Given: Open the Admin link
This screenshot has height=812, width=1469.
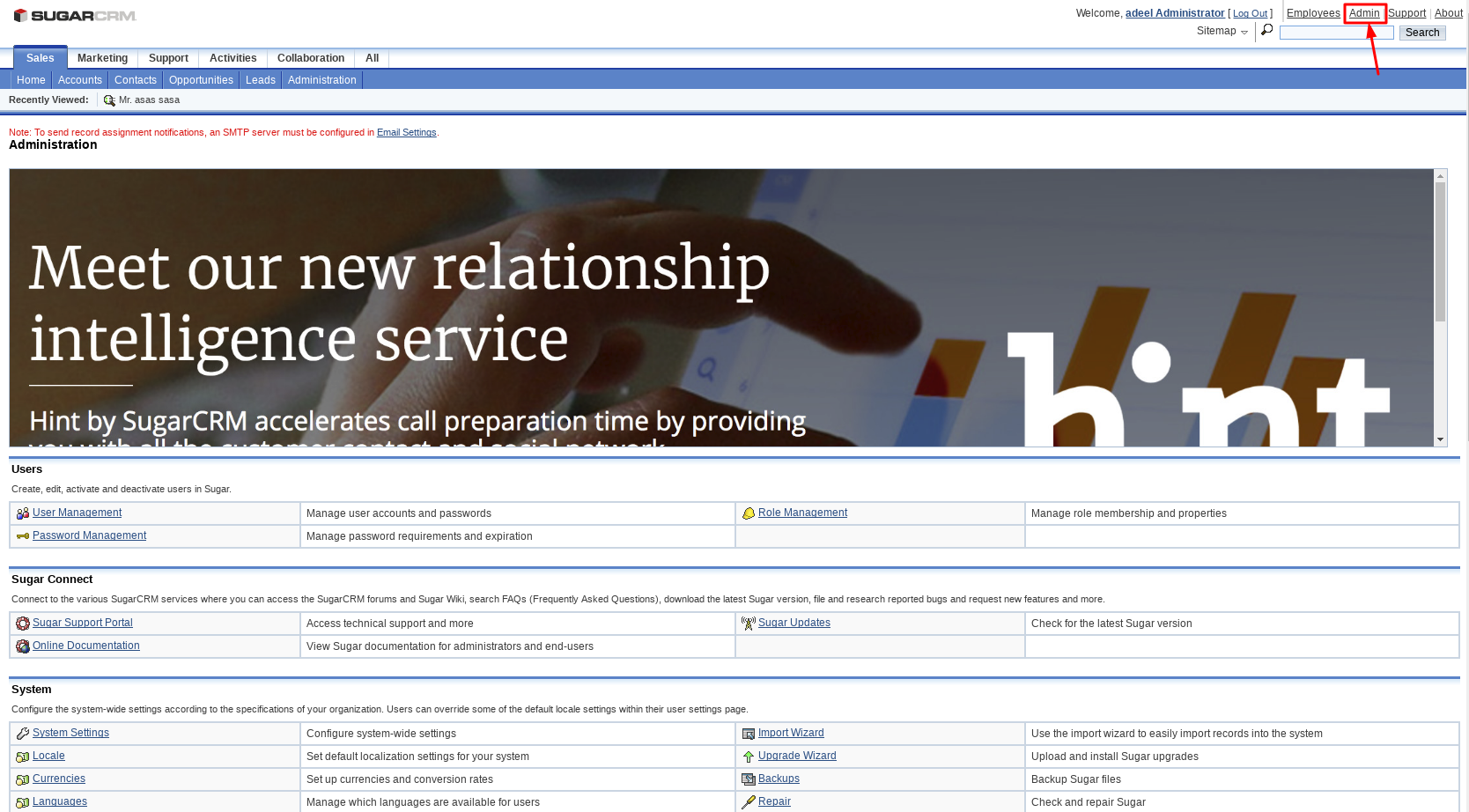Looking at the screenshot, I should click(1364, 13).
